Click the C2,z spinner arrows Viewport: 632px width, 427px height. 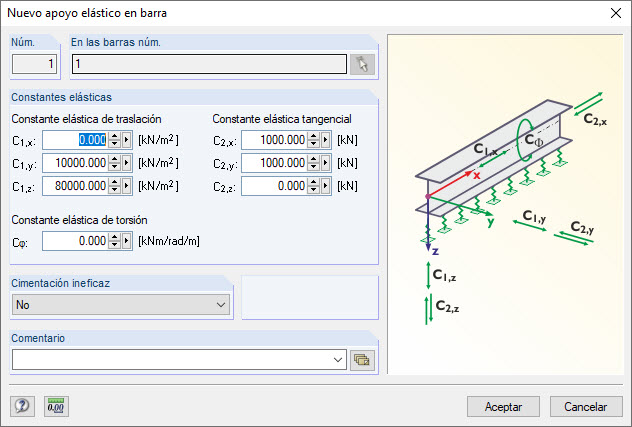[313, 186]
